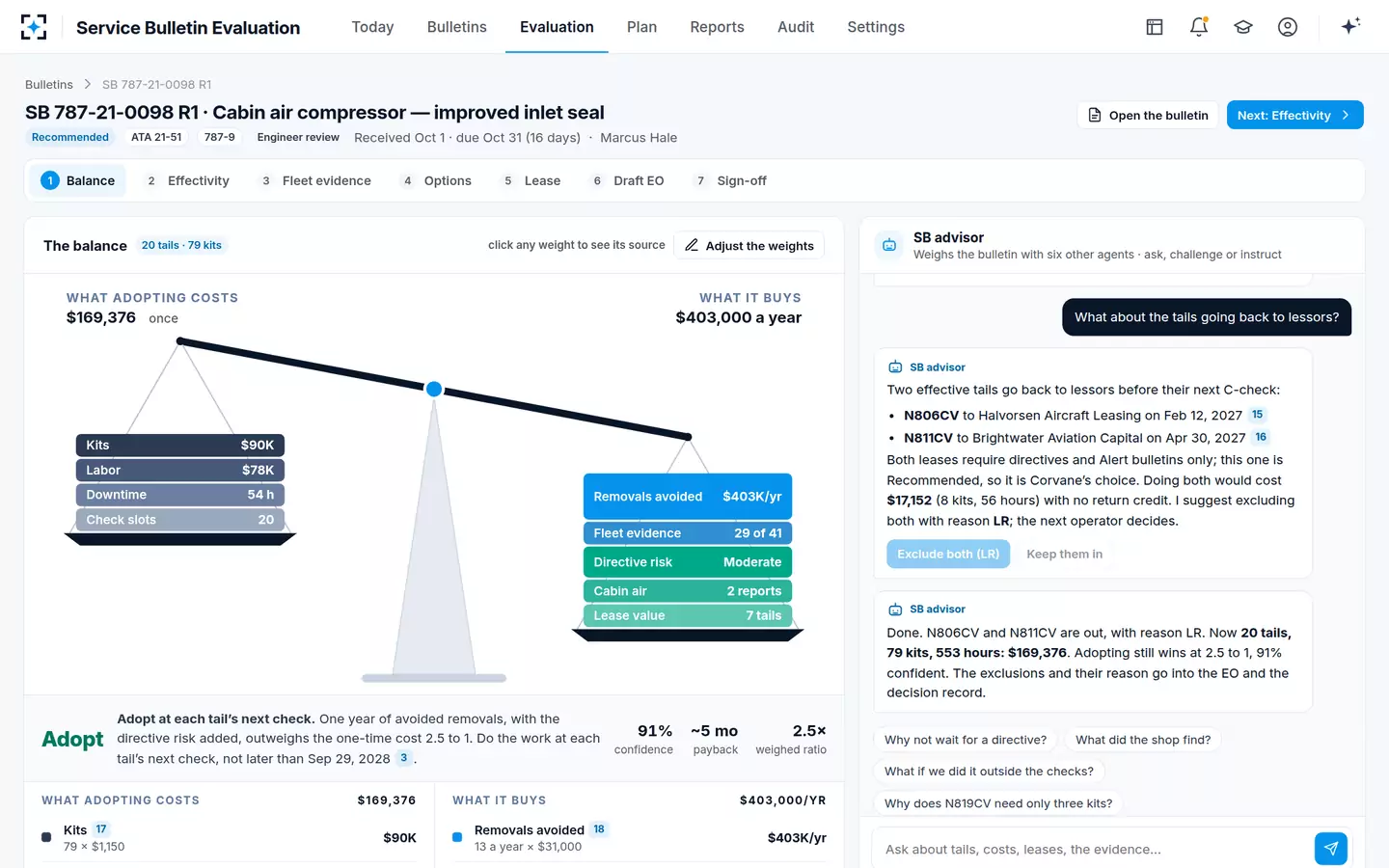Open source badge 18 beside Removals avoided

[599, 829]
